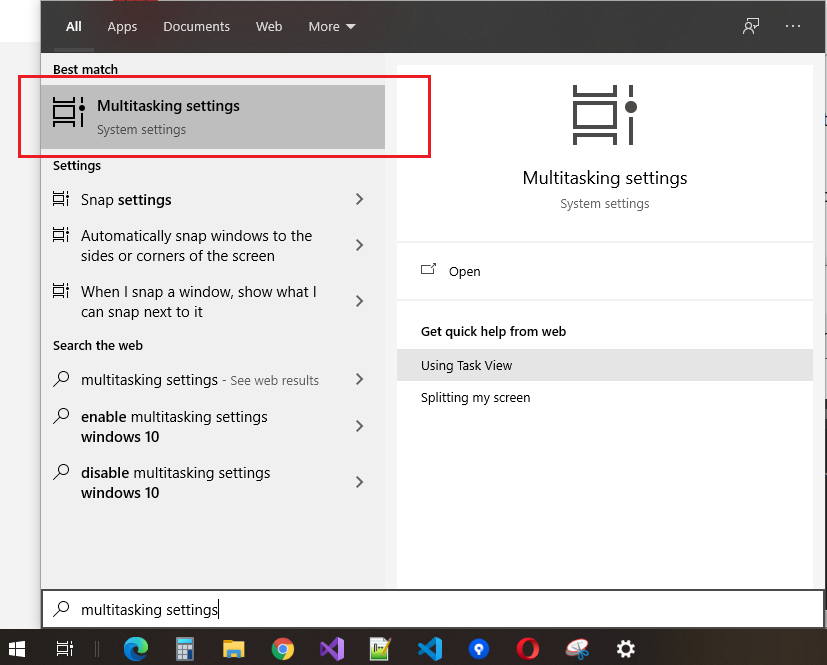The image size is (827, 665).
Task: Open the Multitasking settings best match
Action: pyautogui.click(x=213, y=117)
